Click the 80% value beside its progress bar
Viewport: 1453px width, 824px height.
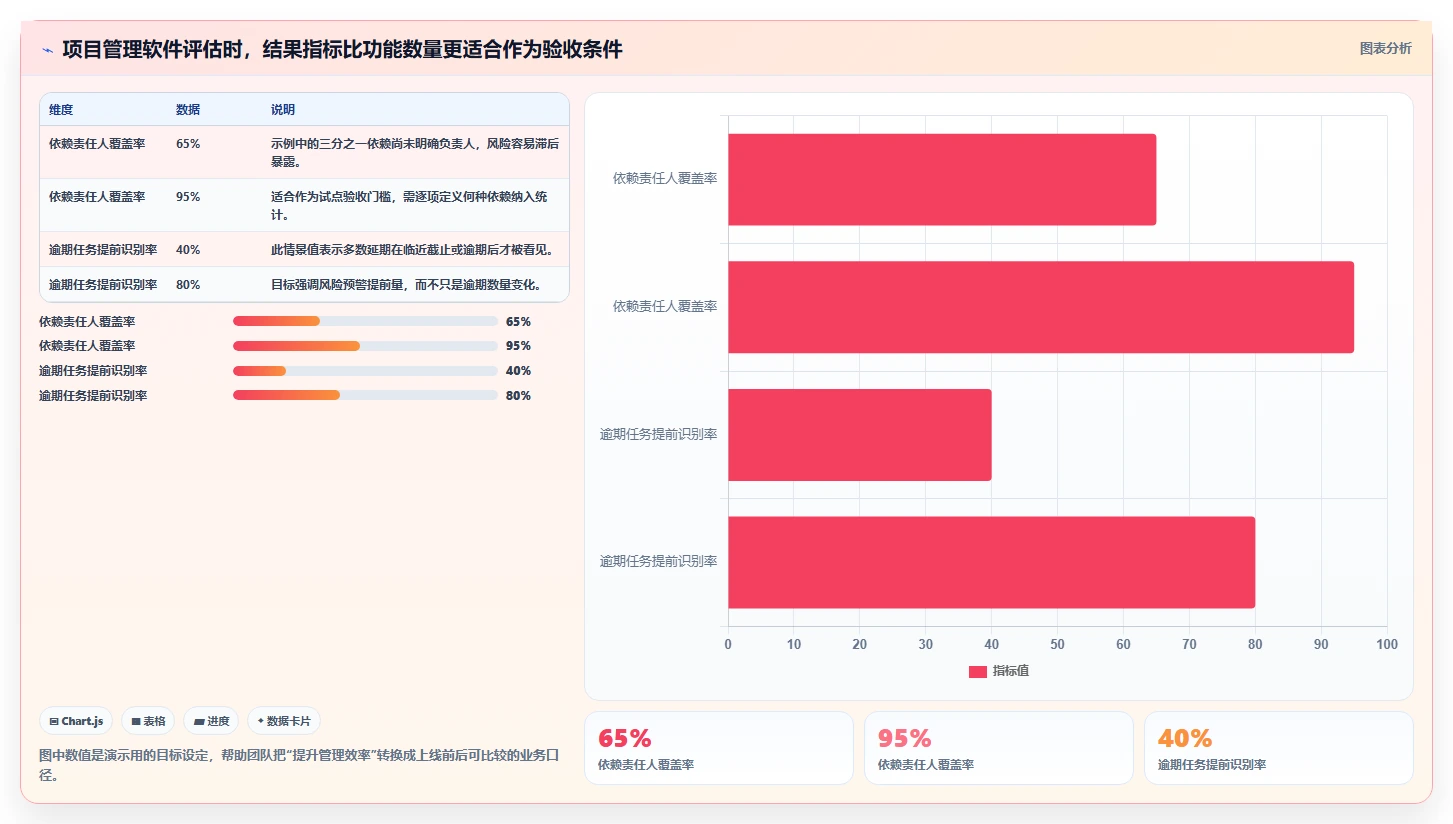coord(518,396)
